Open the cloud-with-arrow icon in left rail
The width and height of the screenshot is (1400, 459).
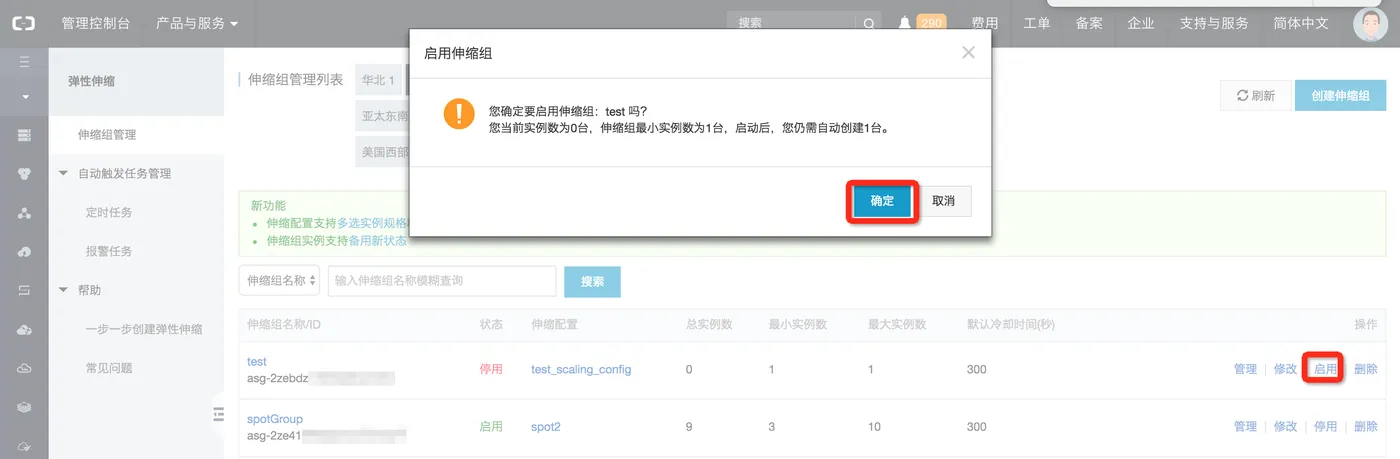point(24,252)
